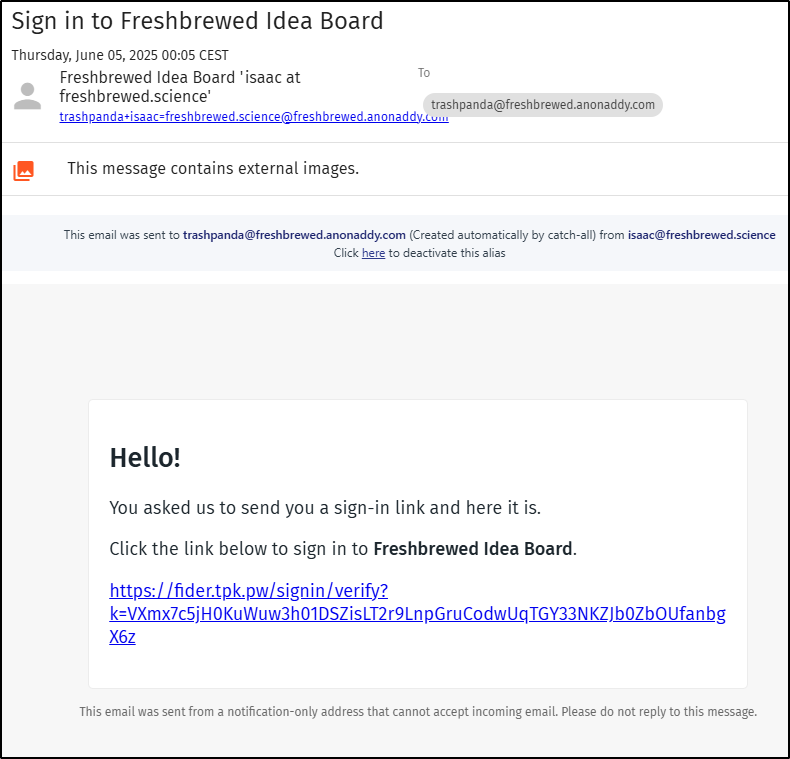Click "This message contains external images." notice
Screen dimensions: 790x759
click(x=213, y=168)
